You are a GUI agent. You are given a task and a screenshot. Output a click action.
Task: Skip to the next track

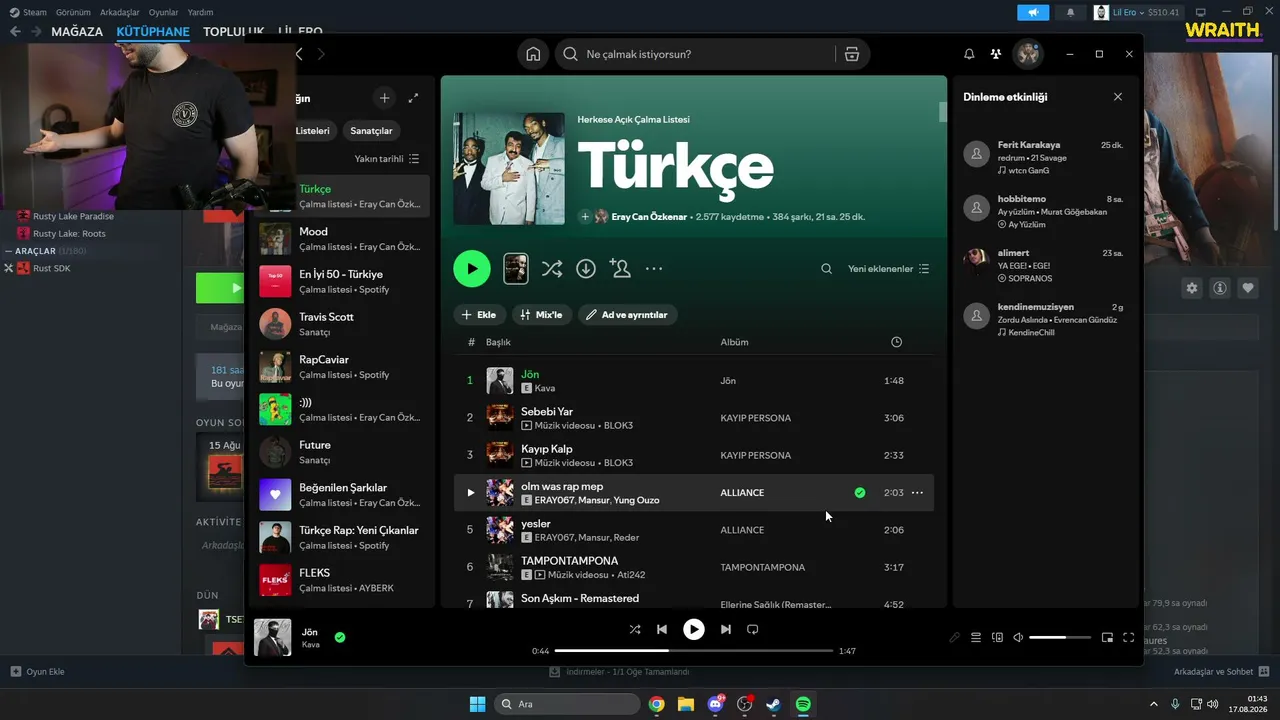tap(726, 629)
